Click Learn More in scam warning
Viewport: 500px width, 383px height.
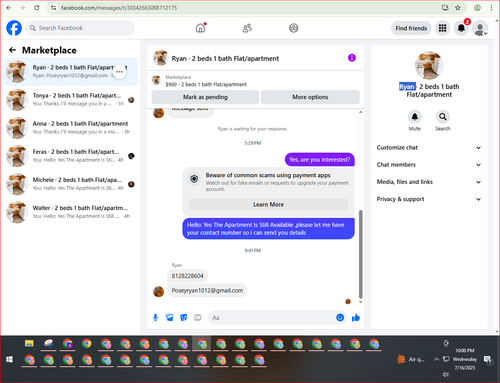[x=268, y=204]
